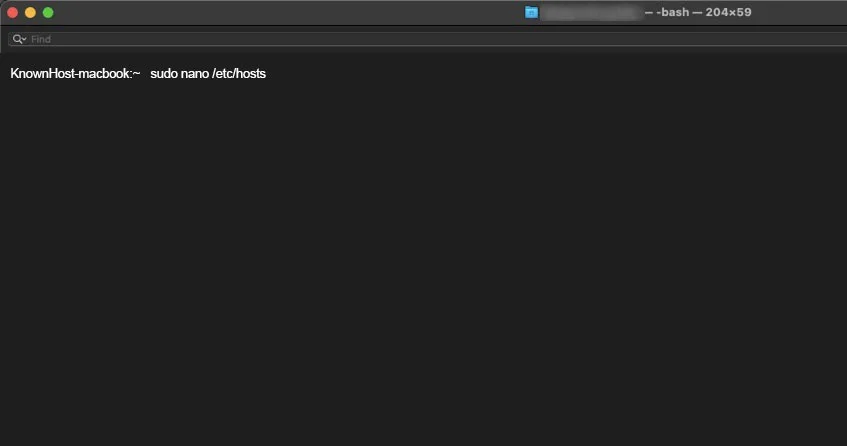Place cursor on the word "sudo"
847x446 pixels.
(x=165, y=74)
